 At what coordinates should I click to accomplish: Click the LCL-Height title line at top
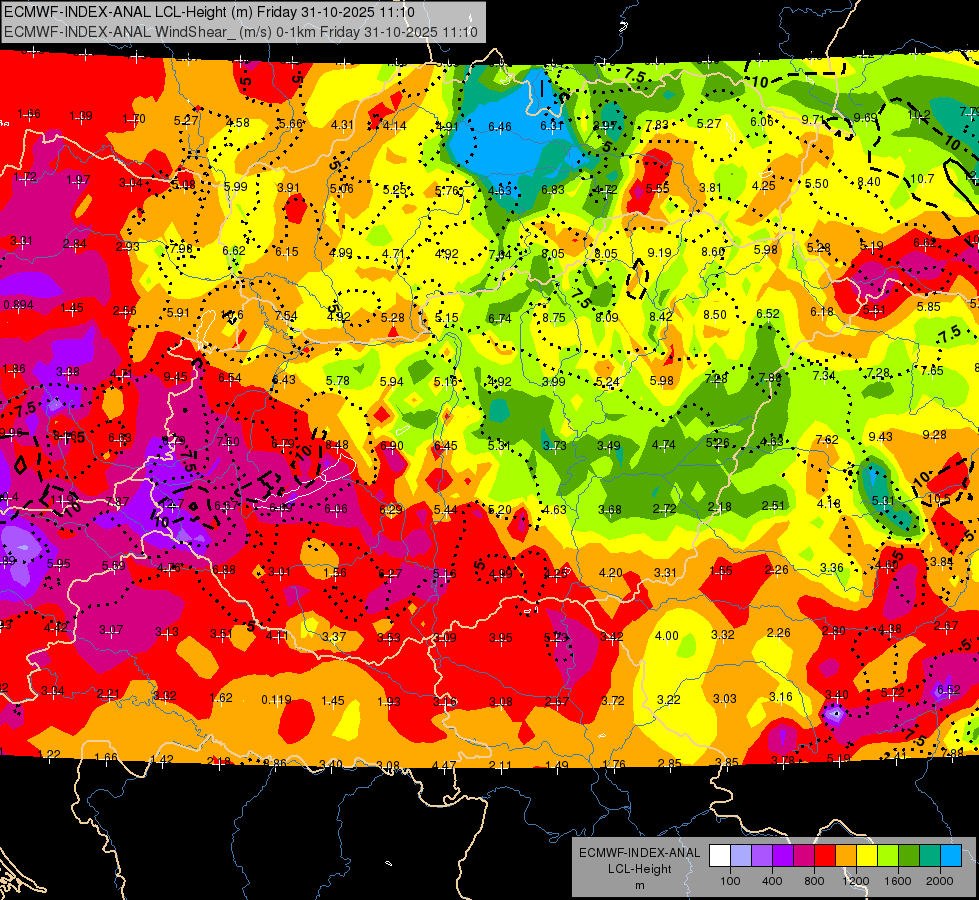point(210,12)
